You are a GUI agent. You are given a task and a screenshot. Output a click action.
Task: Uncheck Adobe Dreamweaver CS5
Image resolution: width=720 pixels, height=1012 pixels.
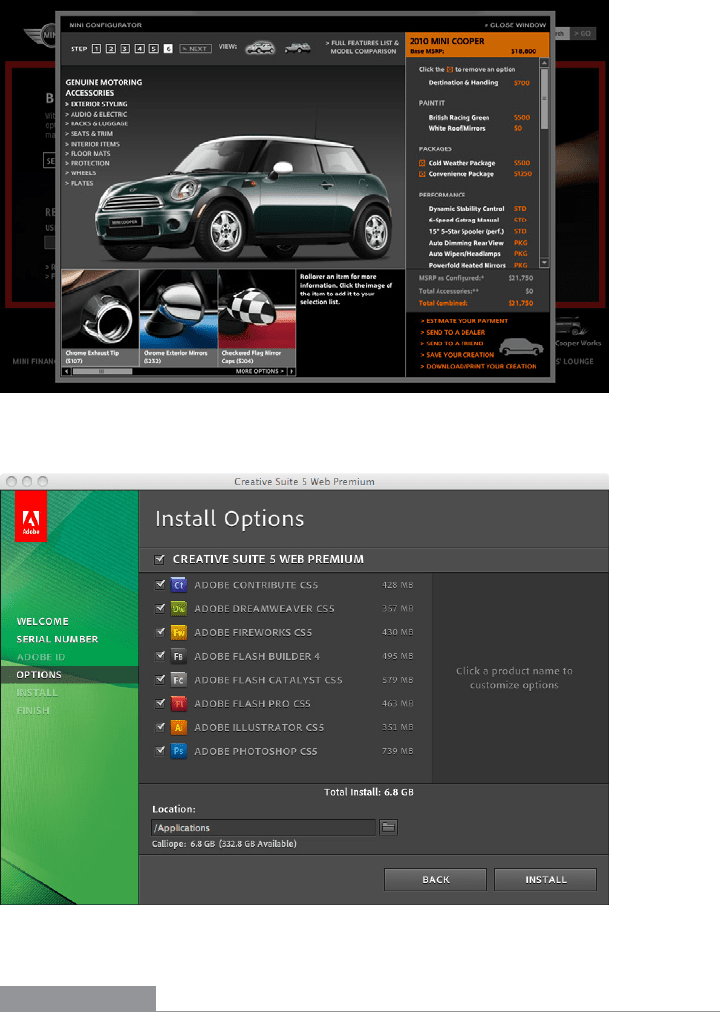[x=160, y=609]
